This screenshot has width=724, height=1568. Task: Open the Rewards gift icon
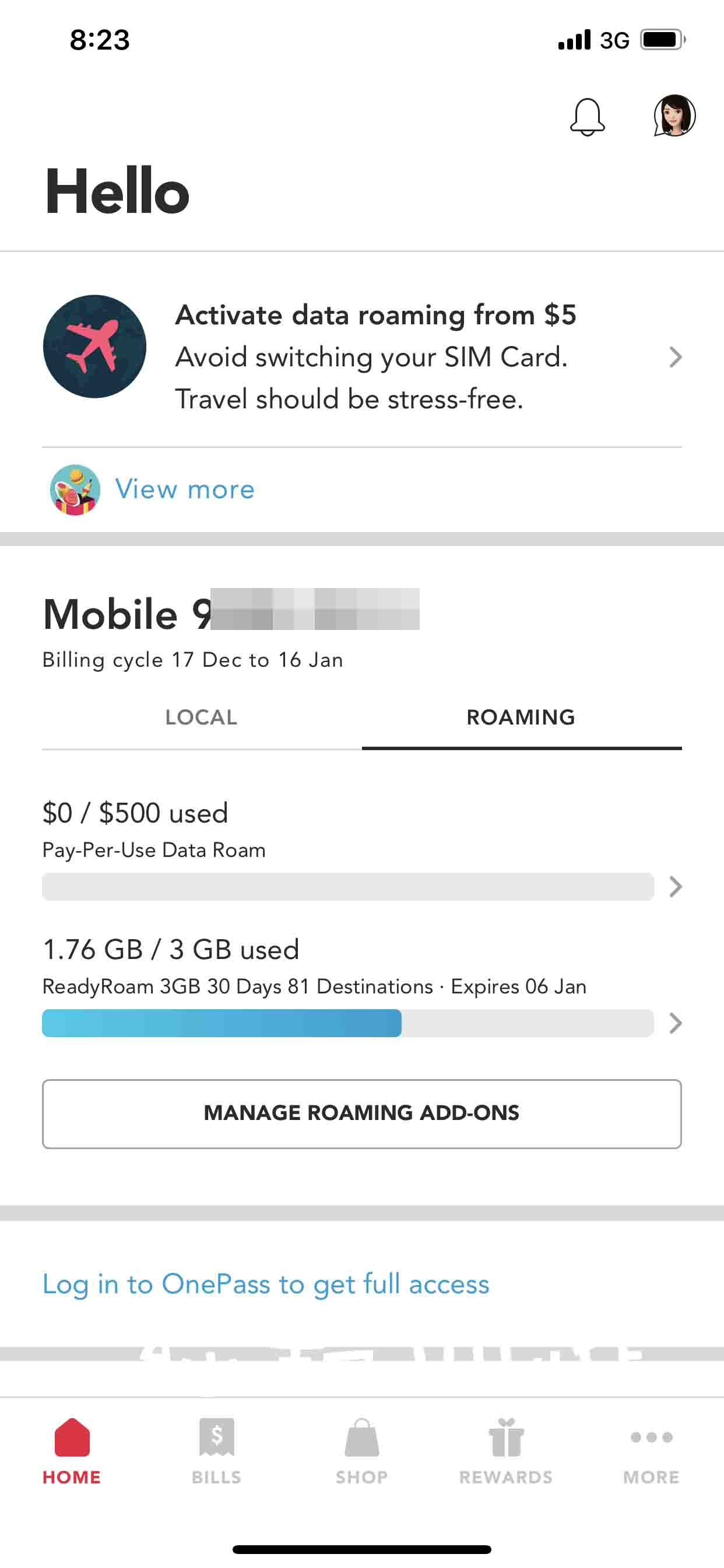506,1437
